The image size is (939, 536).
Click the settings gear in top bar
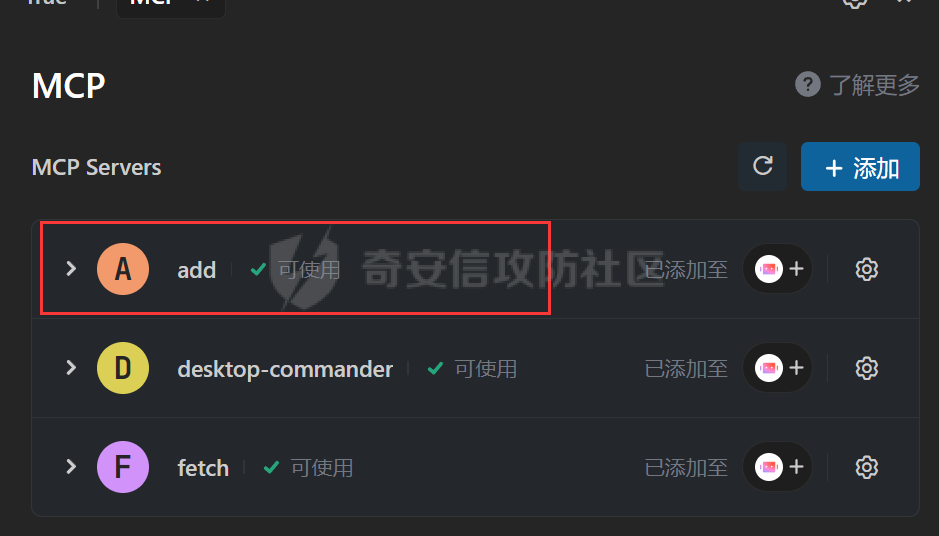(x=855, y=3)
